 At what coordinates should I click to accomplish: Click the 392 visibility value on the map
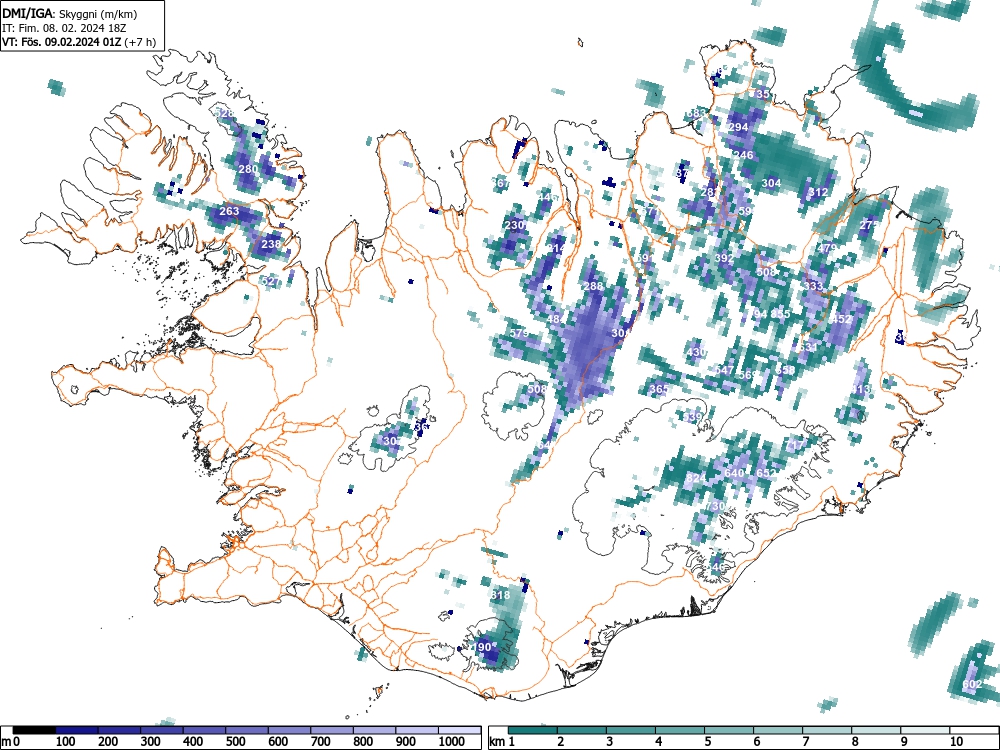pos(724,258)
